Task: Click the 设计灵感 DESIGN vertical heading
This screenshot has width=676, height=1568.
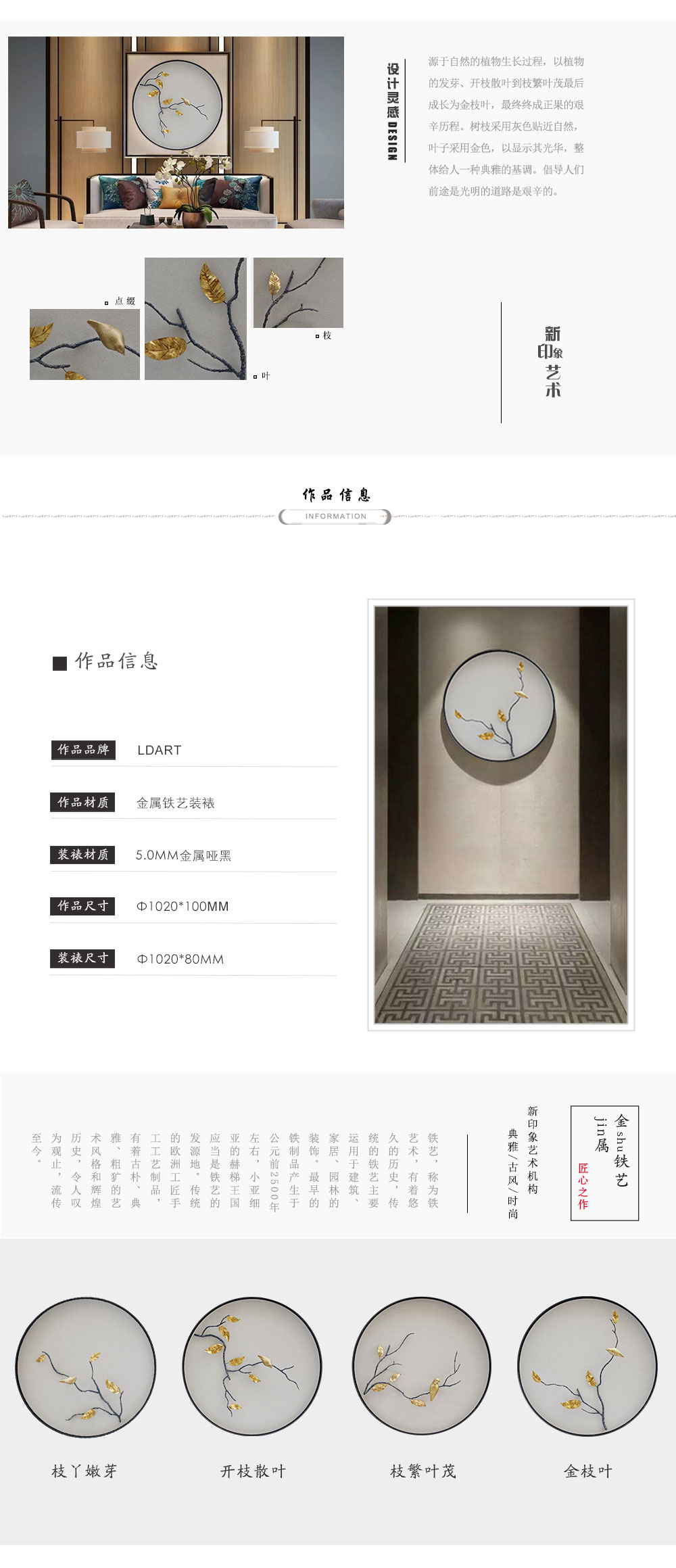Action: pyautogui.click(x=393, y=112)
